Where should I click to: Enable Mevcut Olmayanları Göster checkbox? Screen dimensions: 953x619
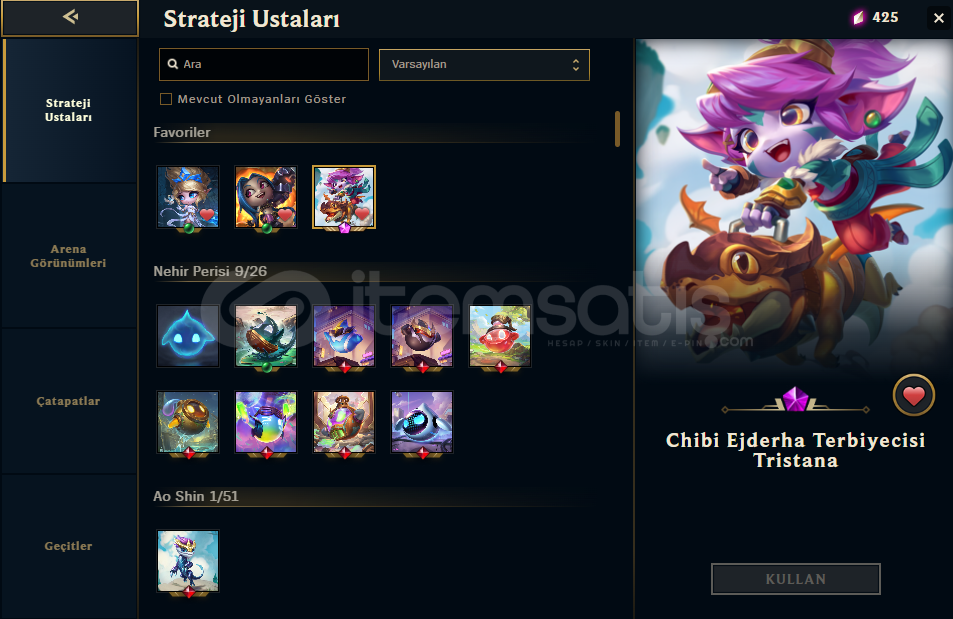click(166, 99)
